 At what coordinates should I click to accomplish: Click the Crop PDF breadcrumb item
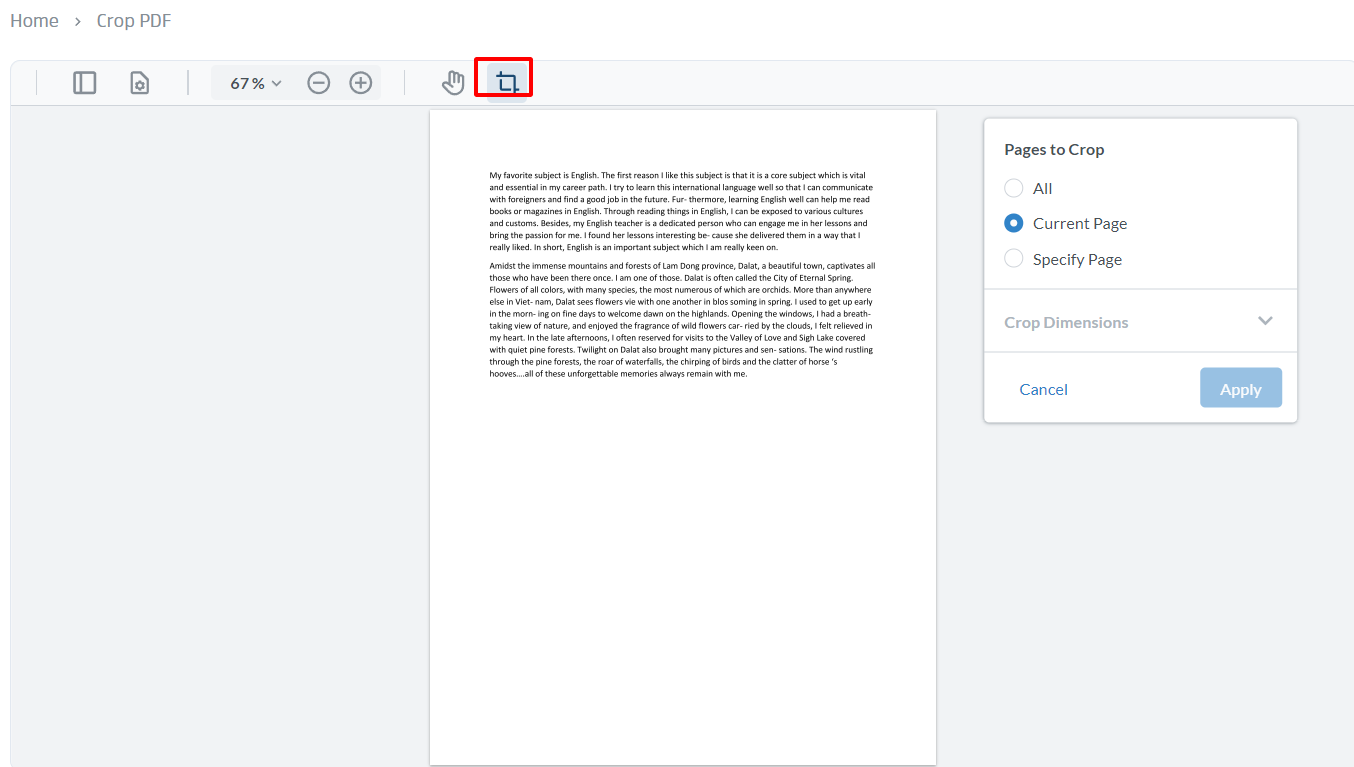pyautogui.click(x=133, y=20)
